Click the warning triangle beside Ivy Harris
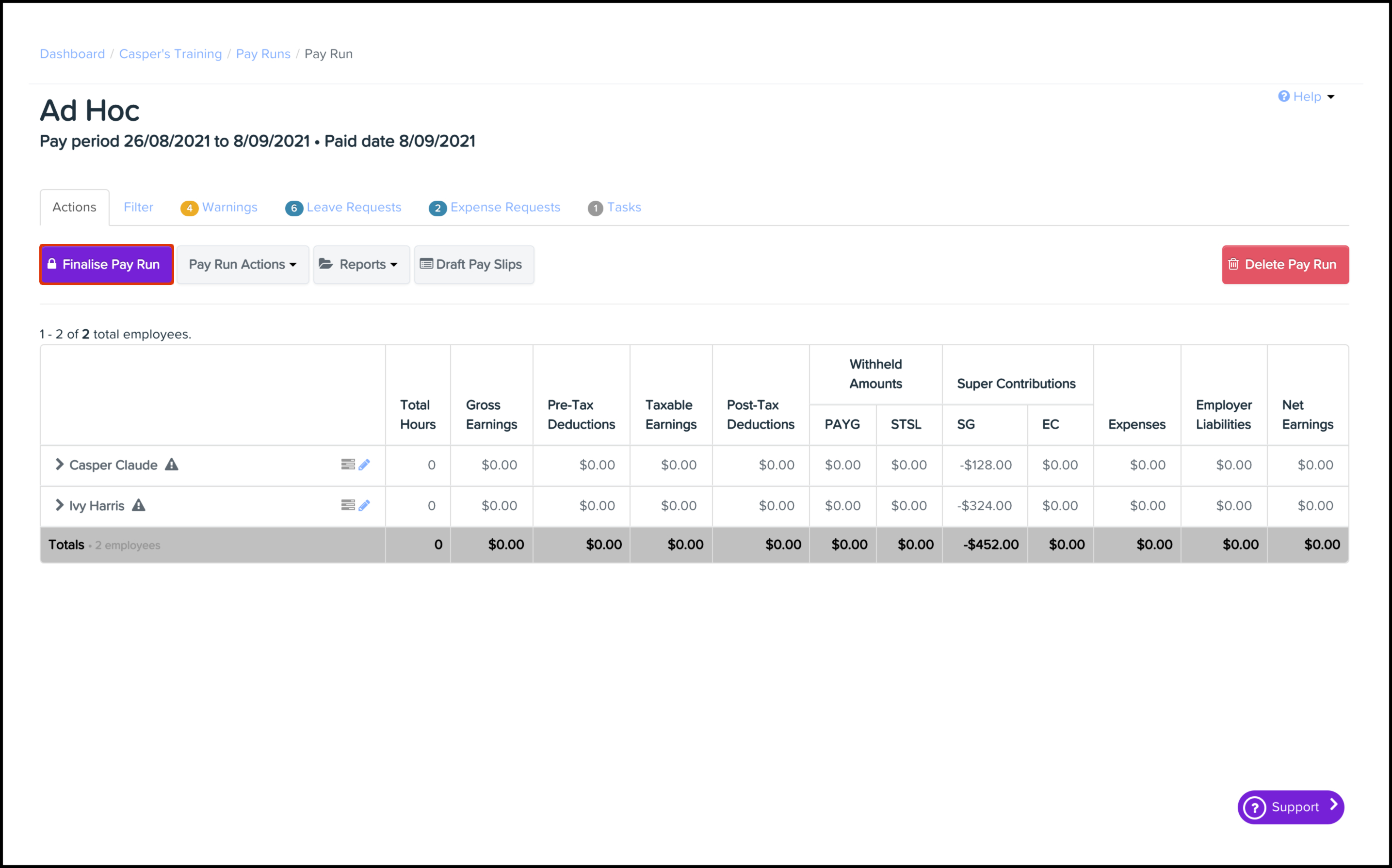This screenshot has height=868, width=1392. pos(138,505)
